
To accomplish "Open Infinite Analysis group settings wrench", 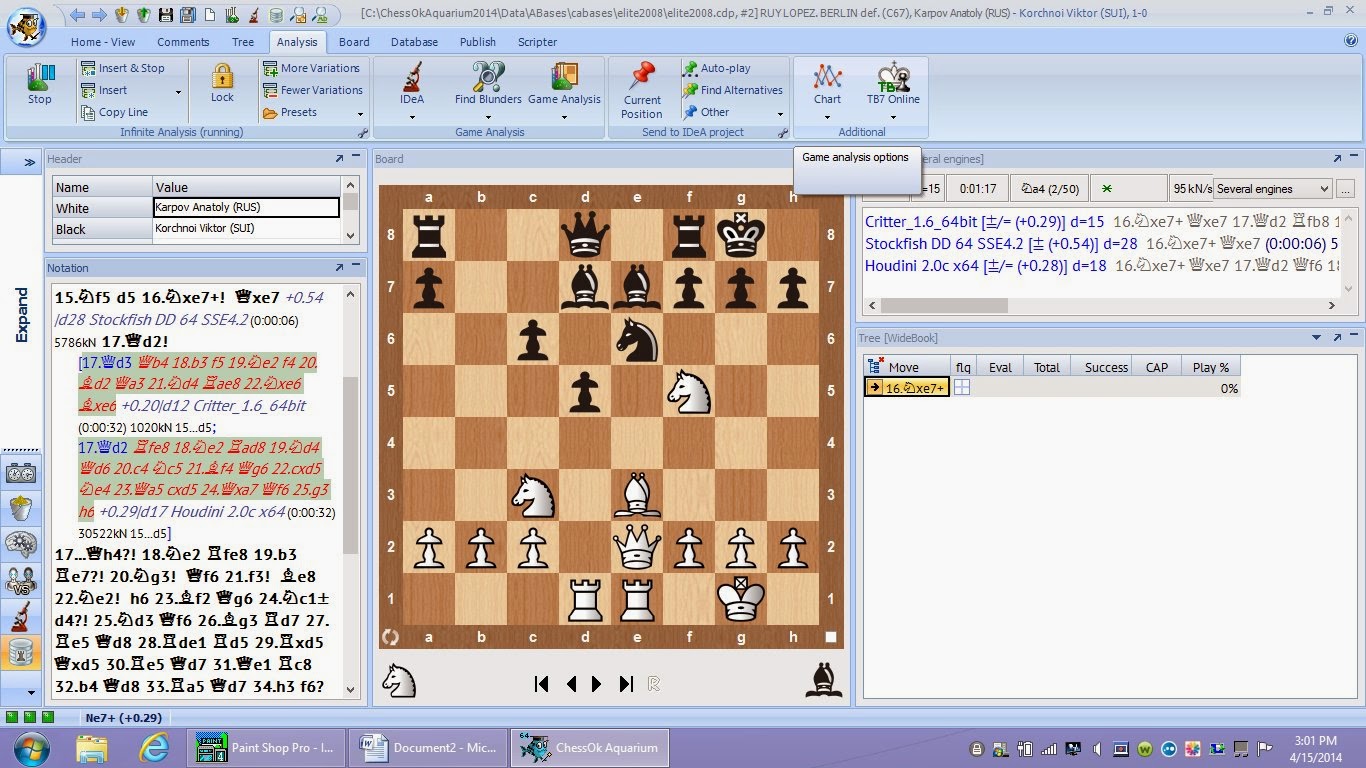I will (x=363, y=132).
